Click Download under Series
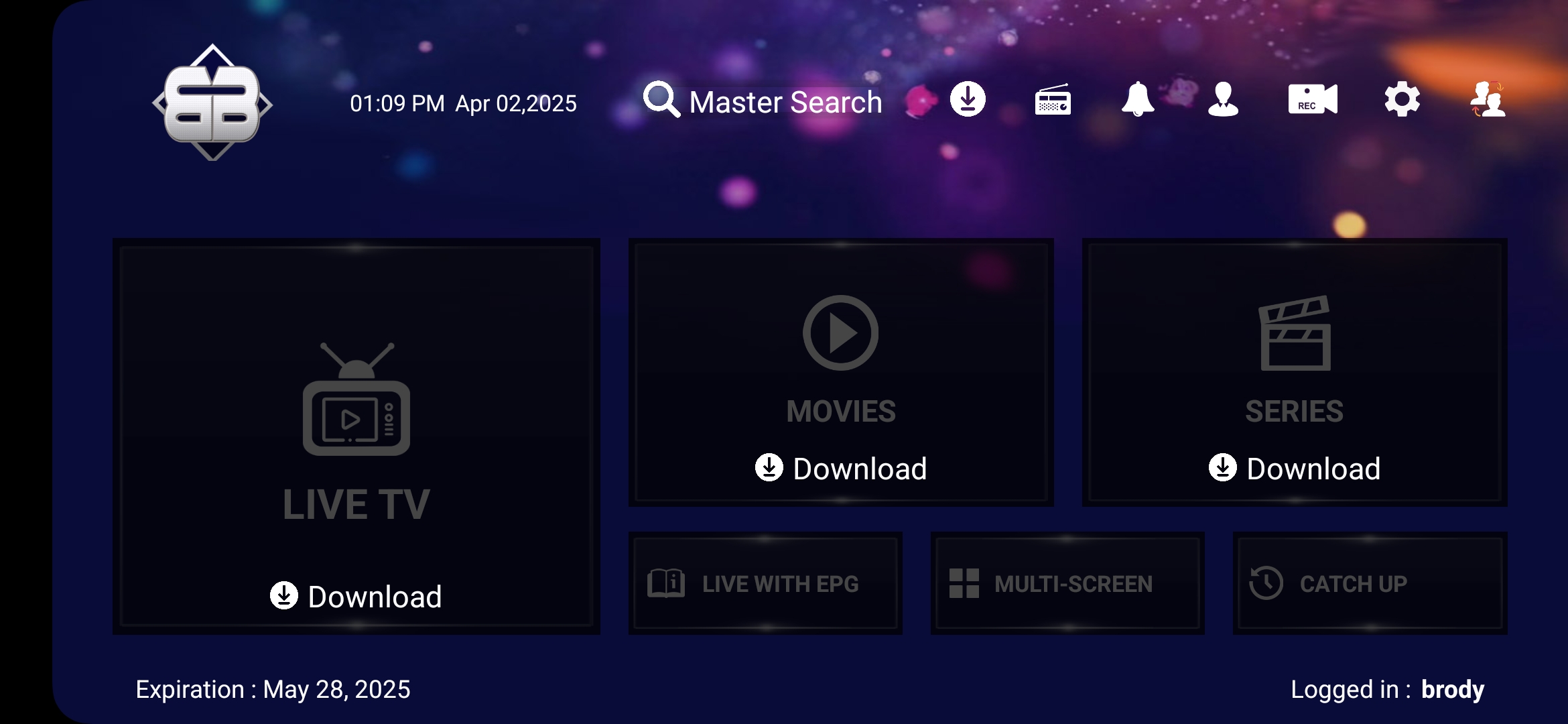 pos(1295,468)
